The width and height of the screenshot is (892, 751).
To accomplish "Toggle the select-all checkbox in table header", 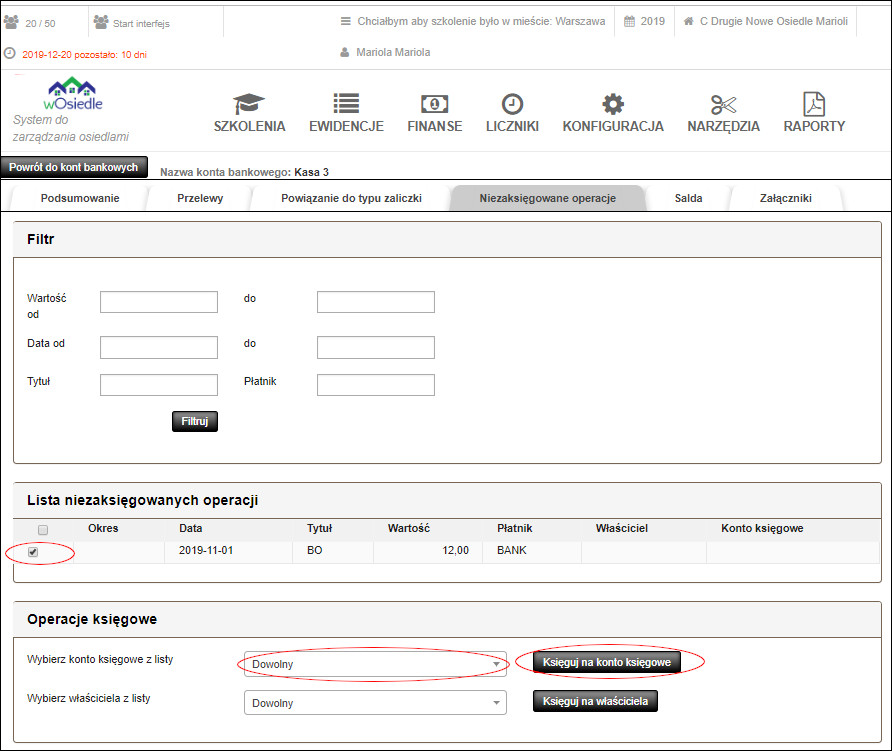I will [43, 529].
